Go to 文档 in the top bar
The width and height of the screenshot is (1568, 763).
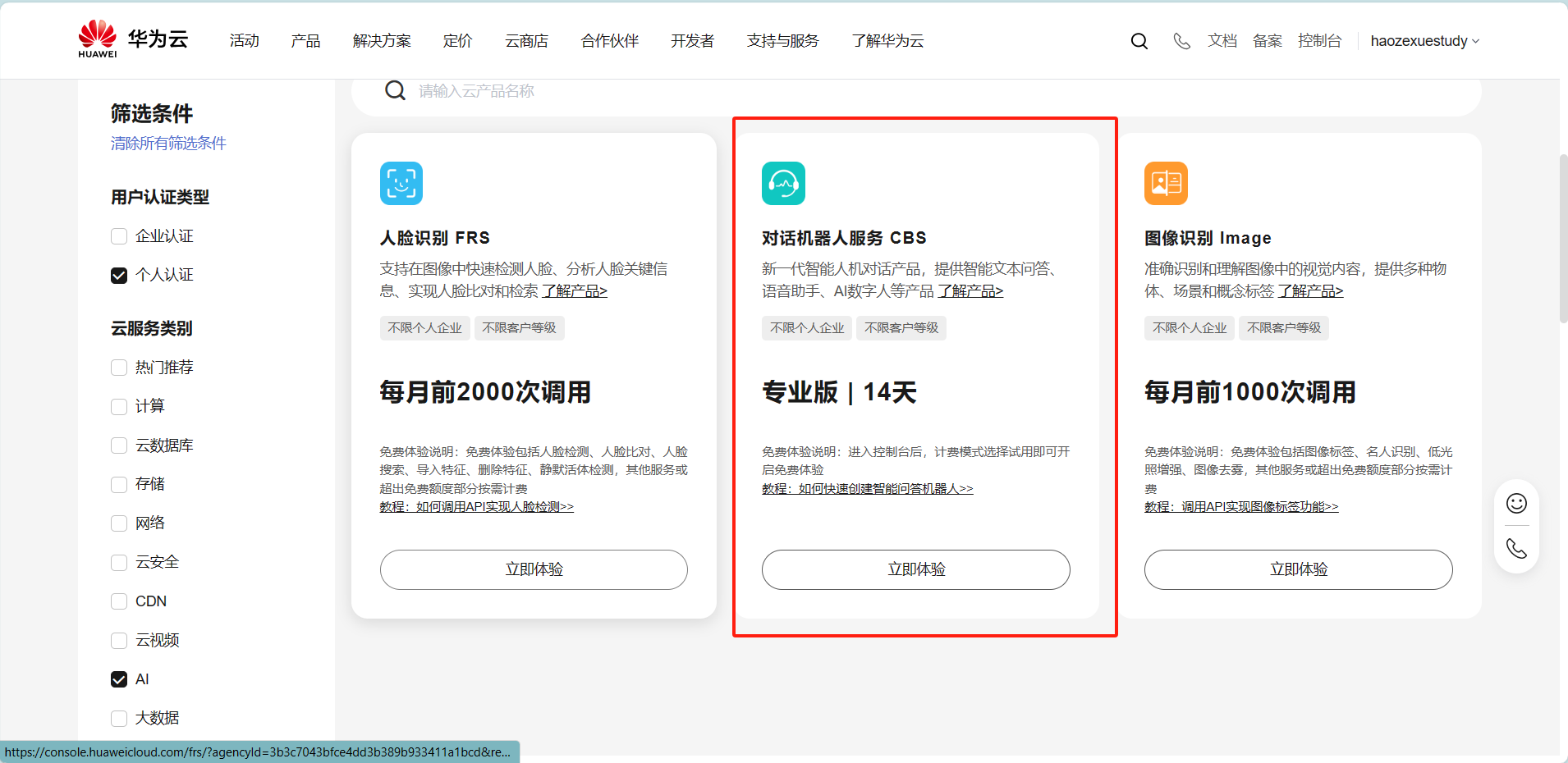click(1222, 41)
